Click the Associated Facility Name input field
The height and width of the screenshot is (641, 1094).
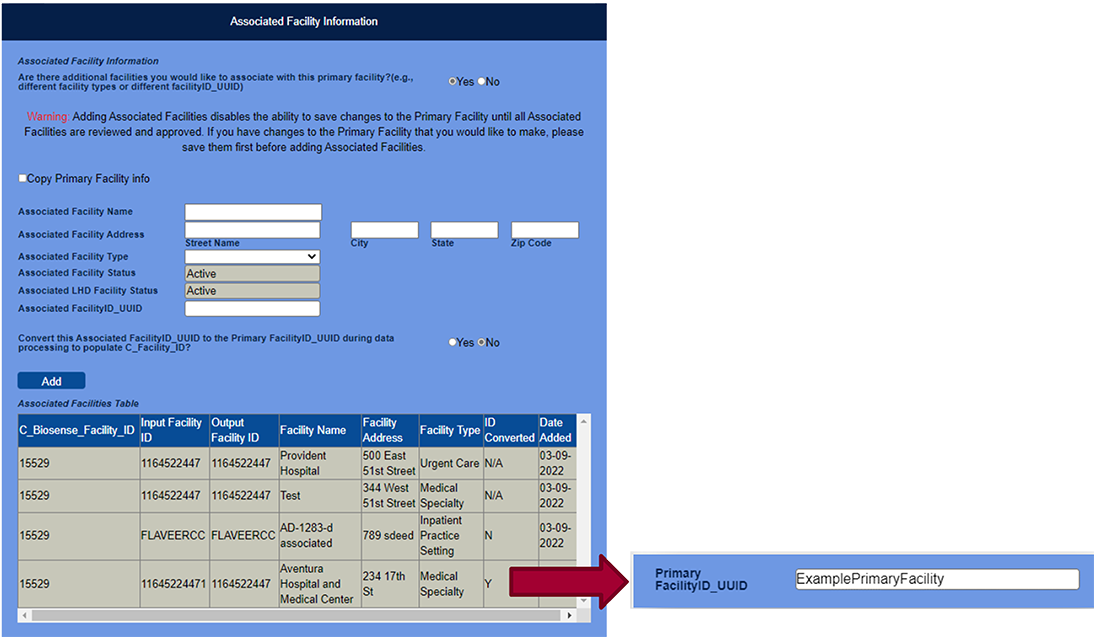point(251,211)
